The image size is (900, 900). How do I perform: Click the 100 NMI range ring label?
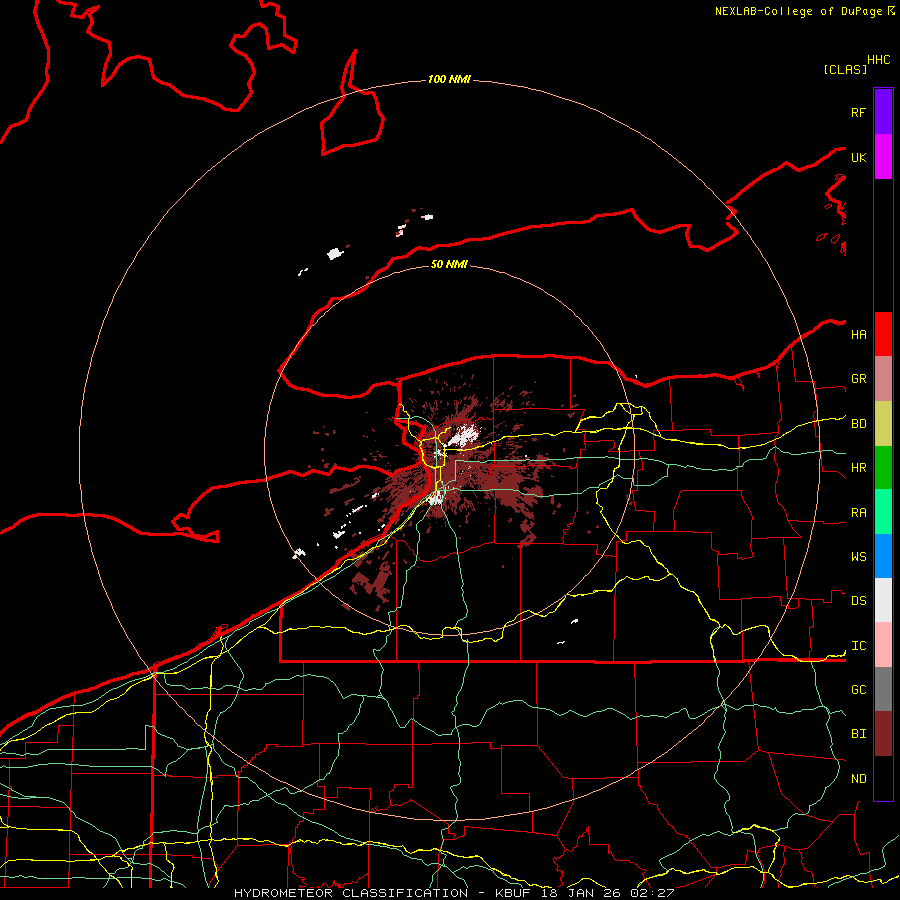[x=449, y=79]
